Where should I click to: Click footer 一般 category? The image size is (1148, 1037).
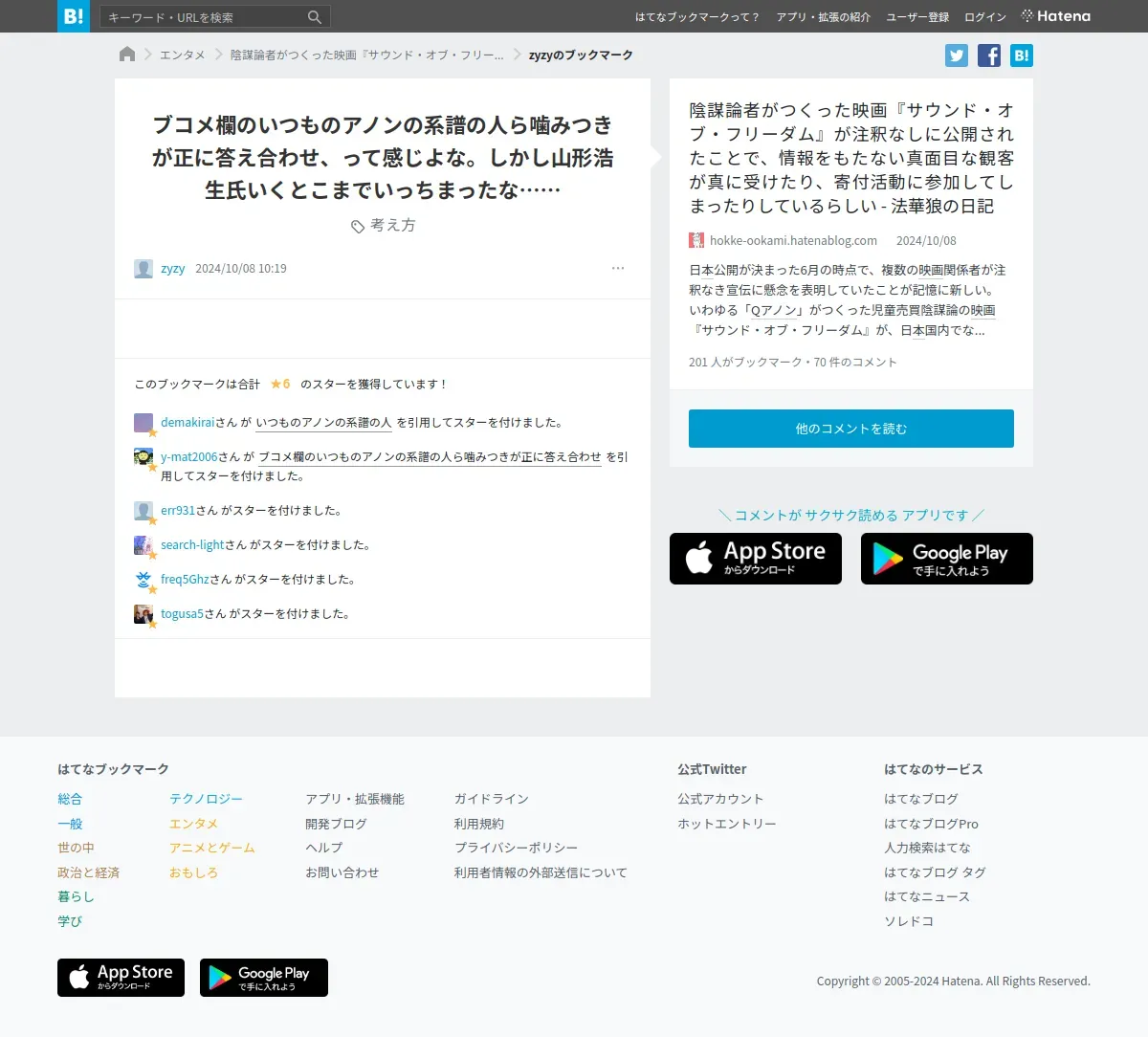(x=70, y=824)
